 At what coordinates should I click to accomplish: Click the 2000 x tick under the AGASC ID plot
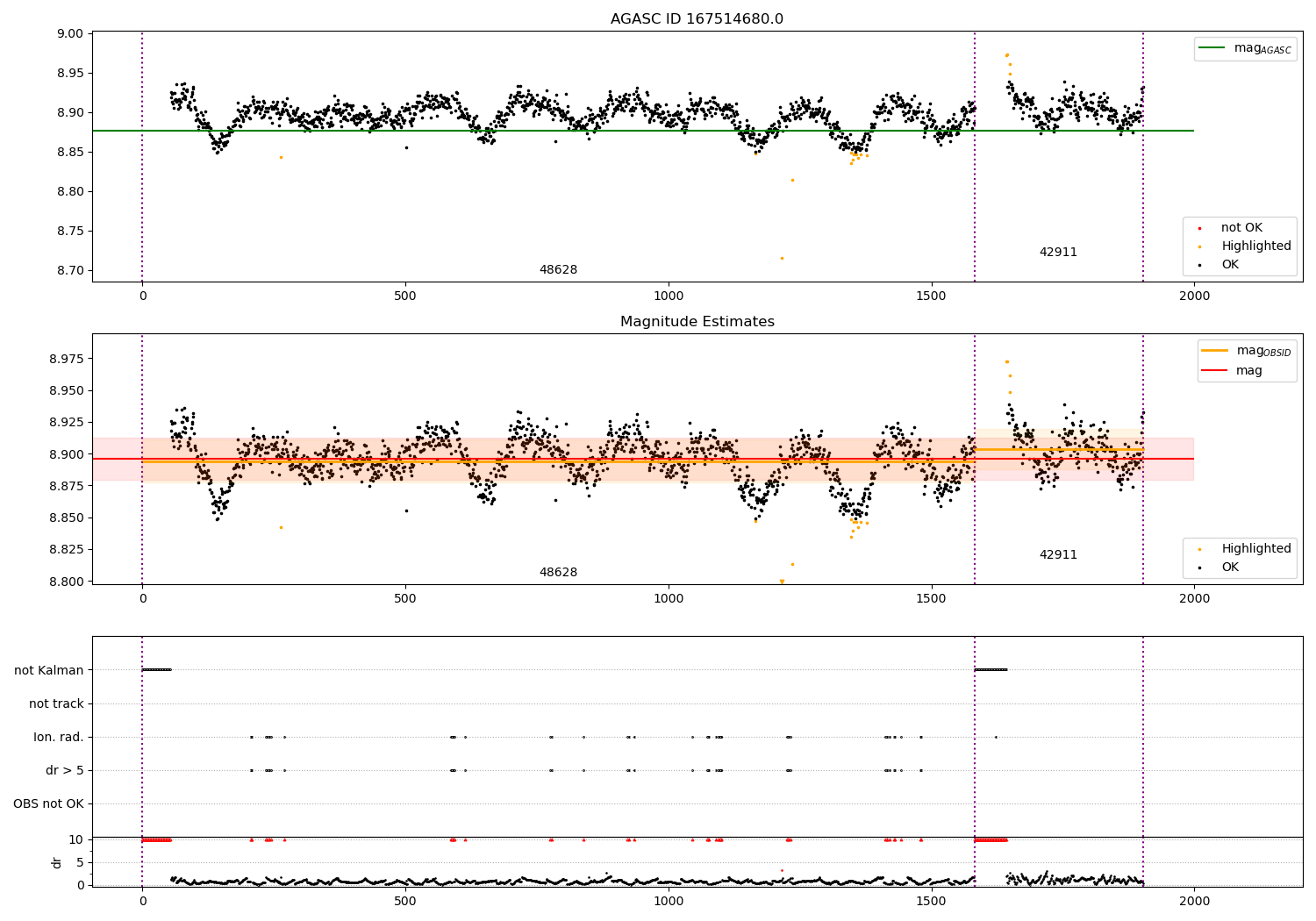pyautogui.click(x=1194, y=296)
